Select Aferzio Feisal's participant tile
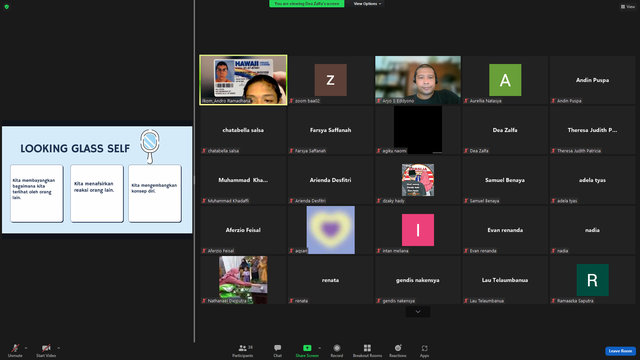 [x=243, y=230]
